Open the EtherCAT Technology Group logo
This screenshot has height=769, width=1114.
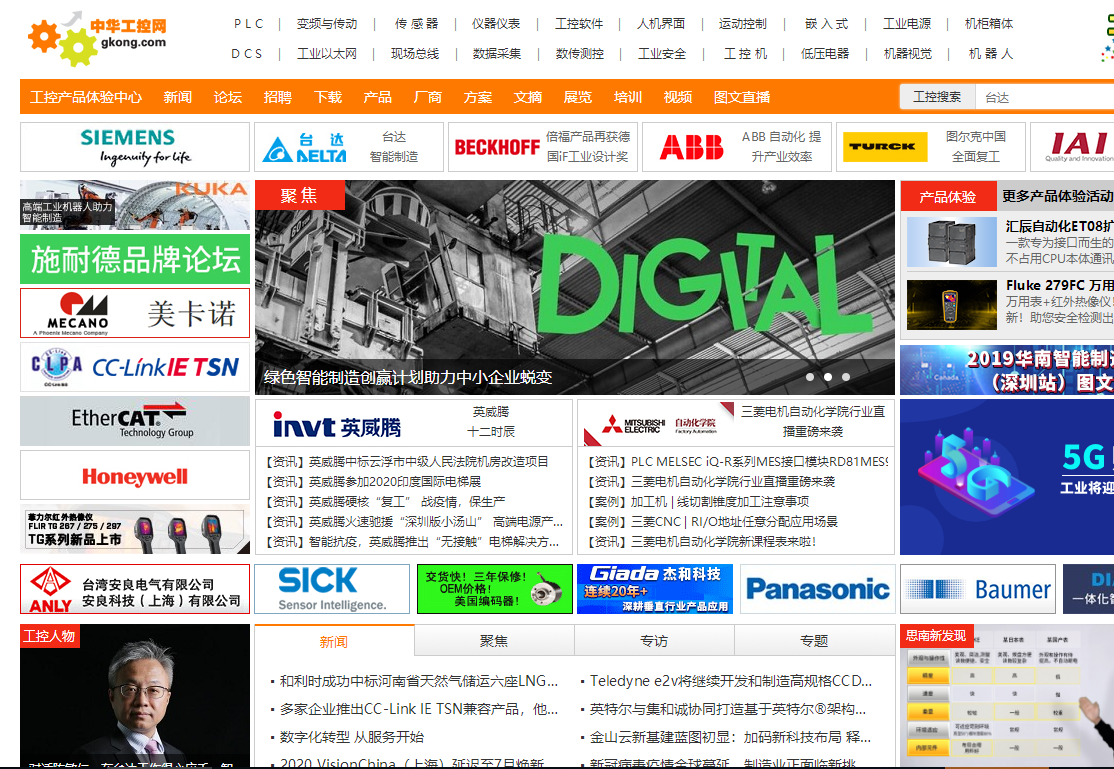pyautogui.click(x=135, y=421)
